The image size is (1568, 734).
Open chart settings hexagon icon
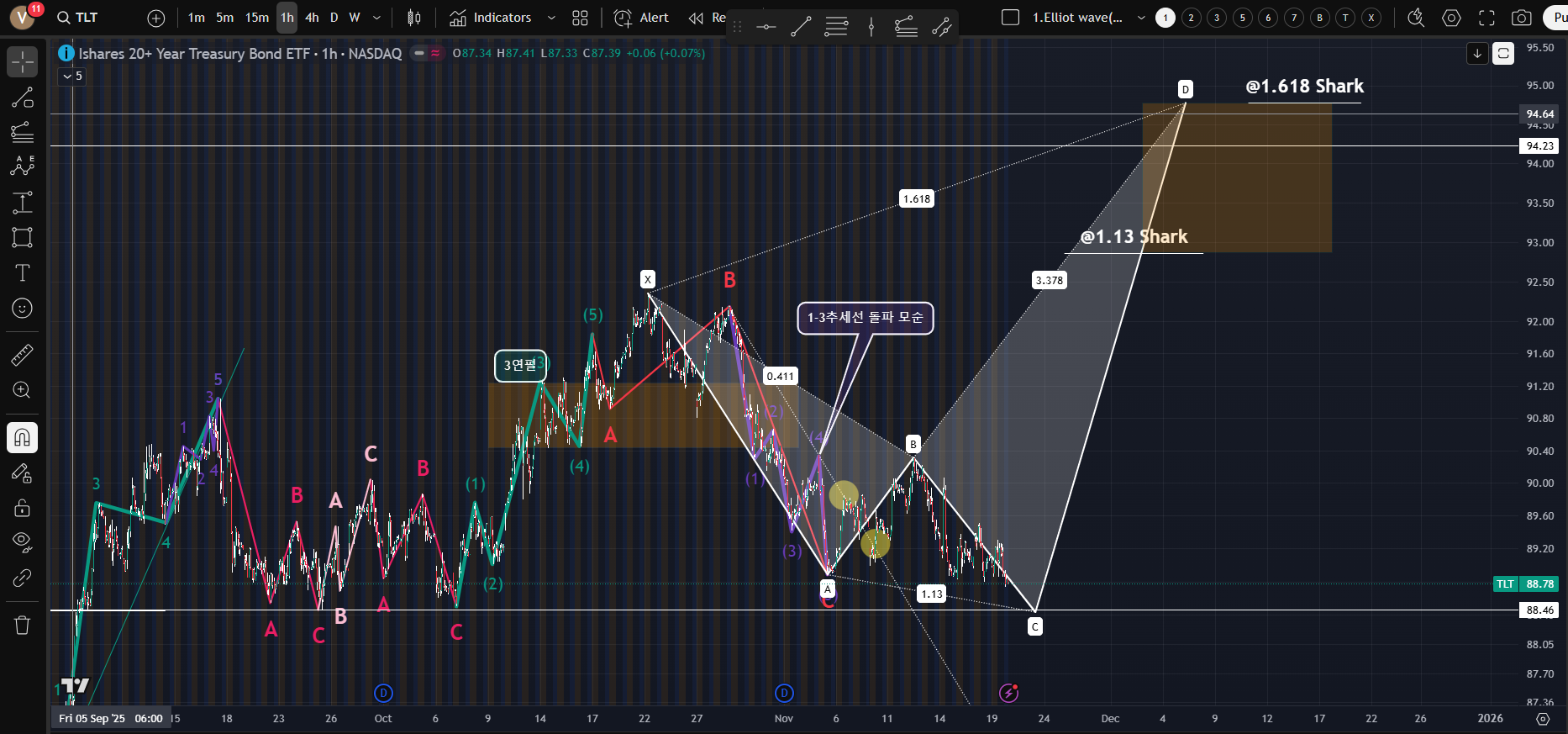coord(1451,18)
